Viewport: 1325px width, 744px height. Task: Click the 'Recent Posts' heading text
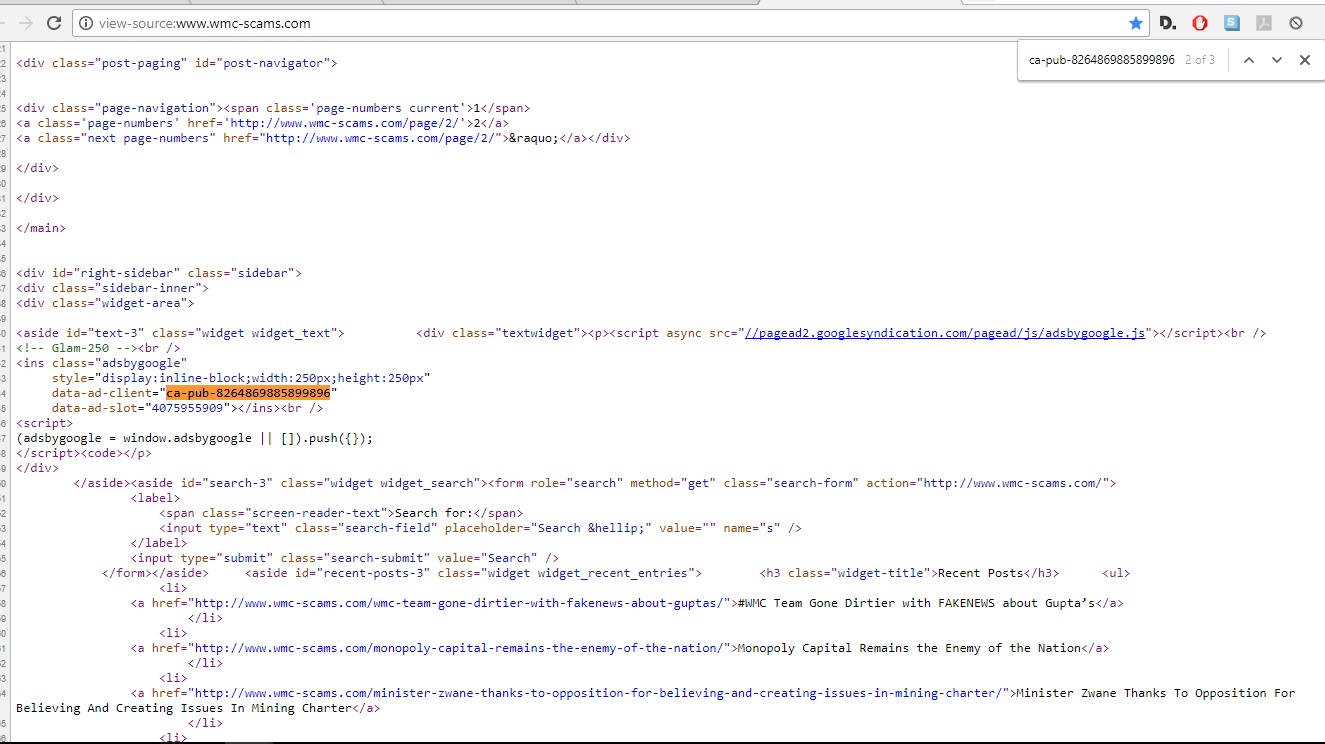[x=979, y=573]
